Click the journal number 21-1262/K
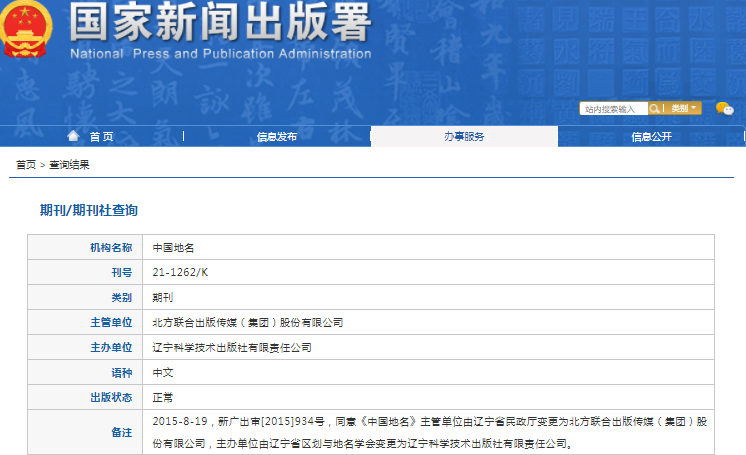Viewport: 746px width, 455px height. point(180,272)
